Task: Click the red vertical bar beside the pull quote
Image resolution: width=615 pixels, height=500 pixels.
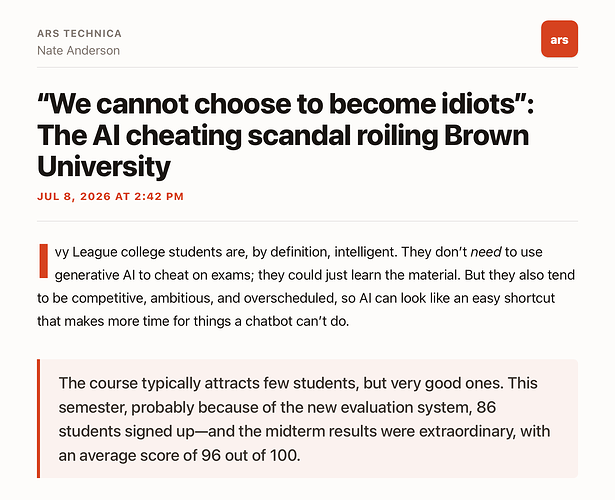Action: point(38,418)
